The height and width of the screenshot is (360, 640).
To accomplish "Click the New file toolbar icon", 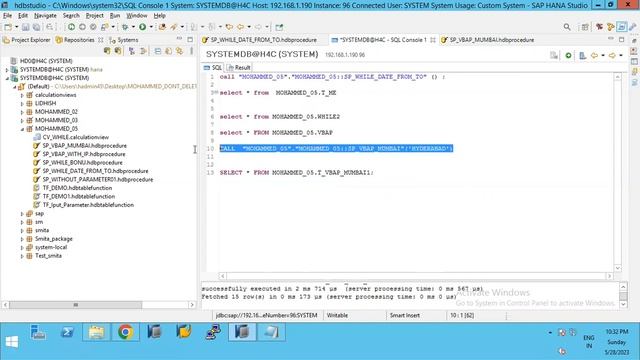I will 8,27.
